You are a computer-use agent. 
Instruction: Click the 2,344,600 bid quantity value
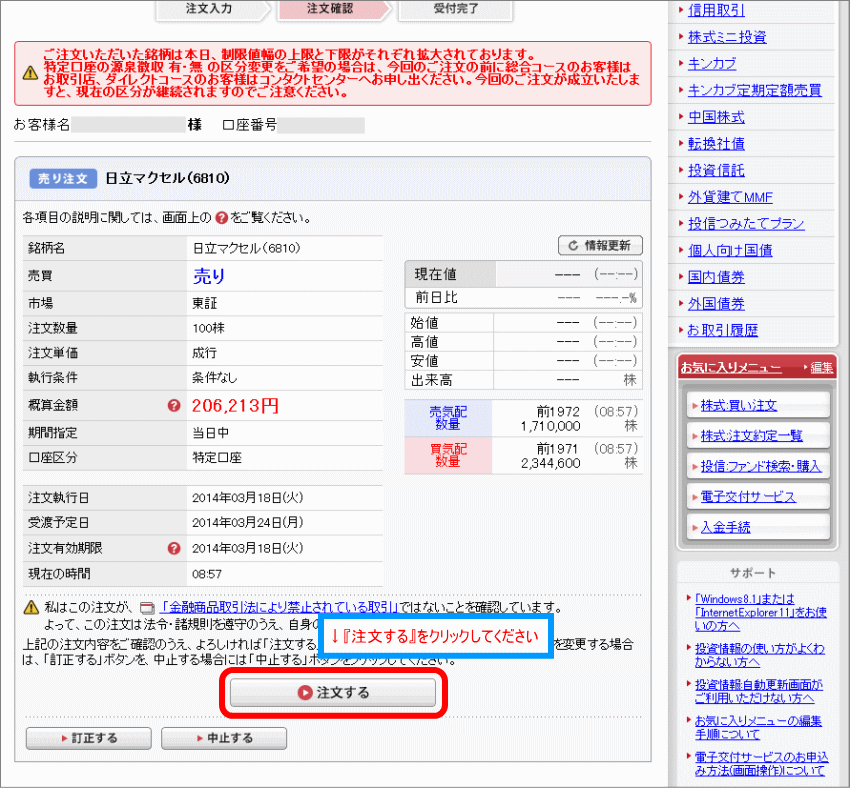[x=550, y=463]
